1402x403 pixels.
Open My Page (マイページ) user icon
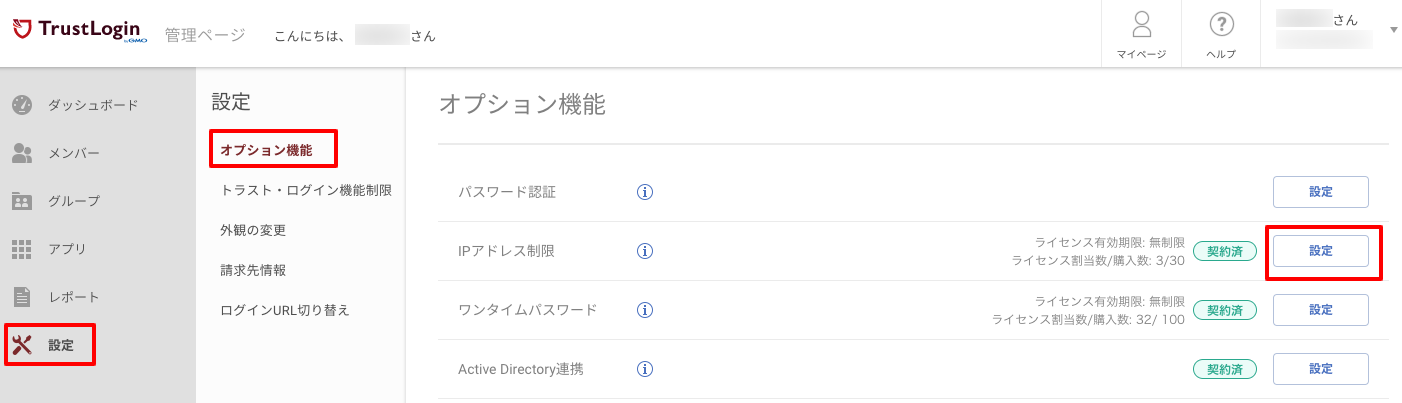tap(1141, 24)
